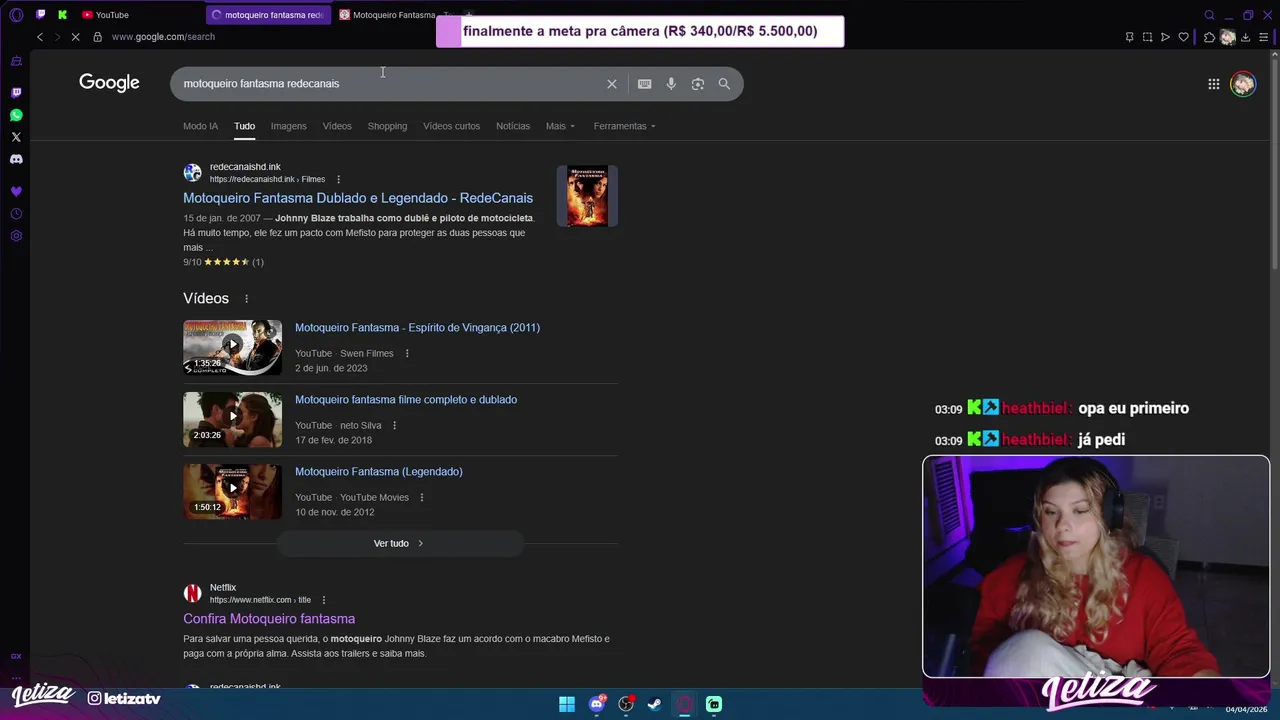
Task: Click the Opera GX menu logo
Action: 16,15
